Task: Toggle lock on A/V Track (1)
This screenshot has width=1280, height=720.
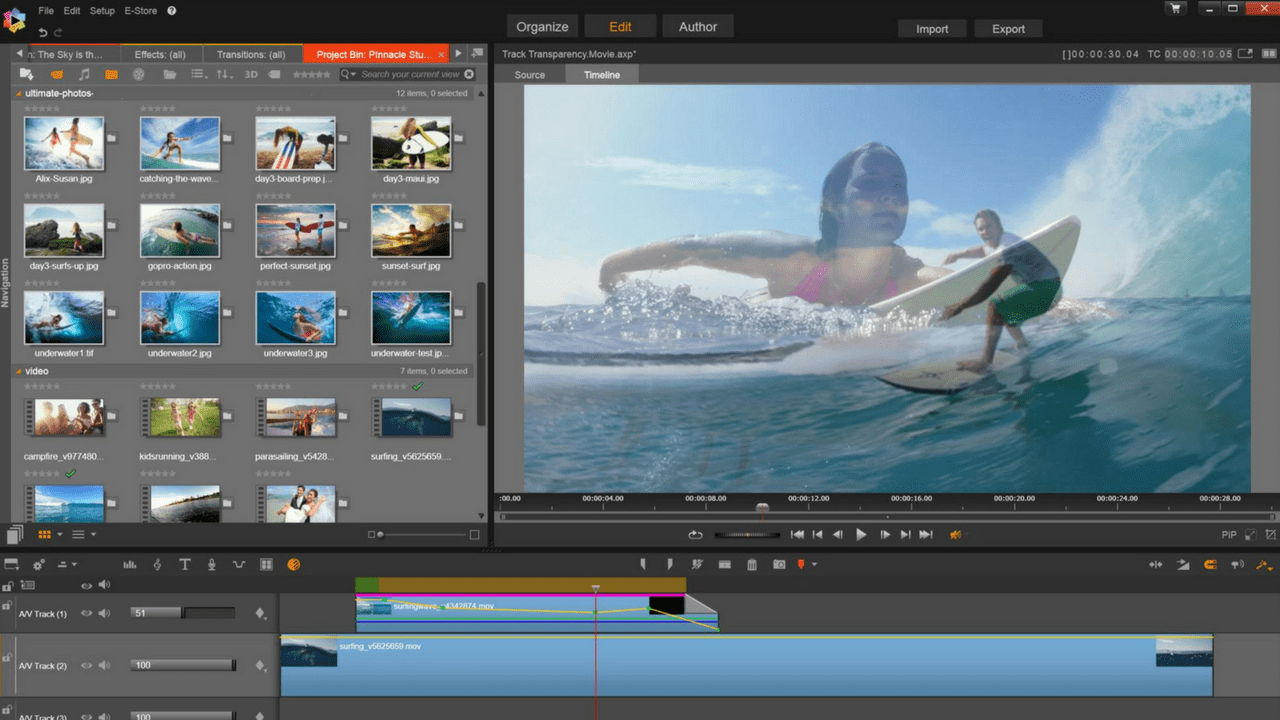Action: [7, 607]
